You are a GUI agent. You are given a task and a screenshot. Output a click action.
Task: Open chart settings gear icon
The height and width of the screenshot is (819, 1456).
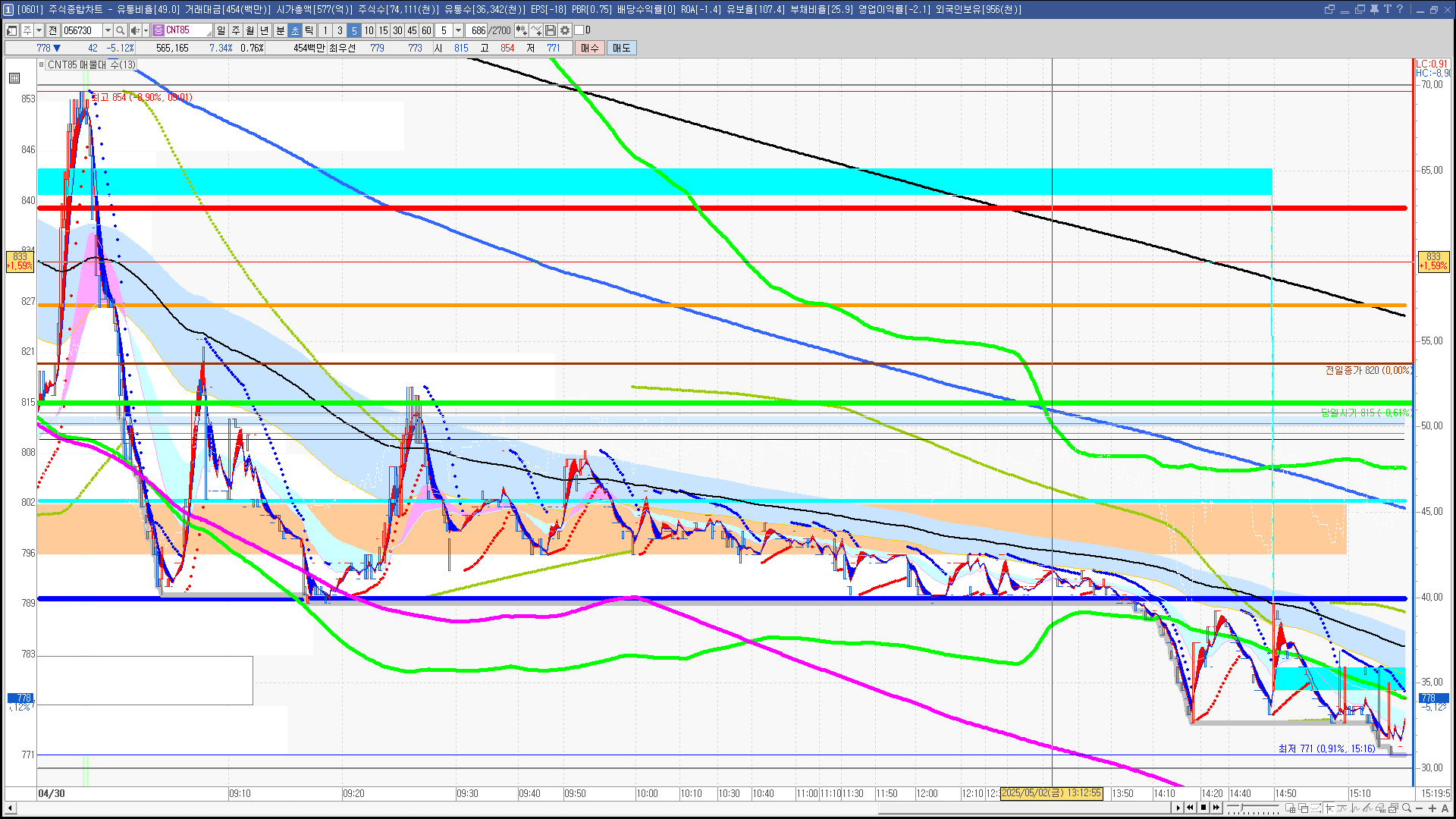[x=565, y=30]
